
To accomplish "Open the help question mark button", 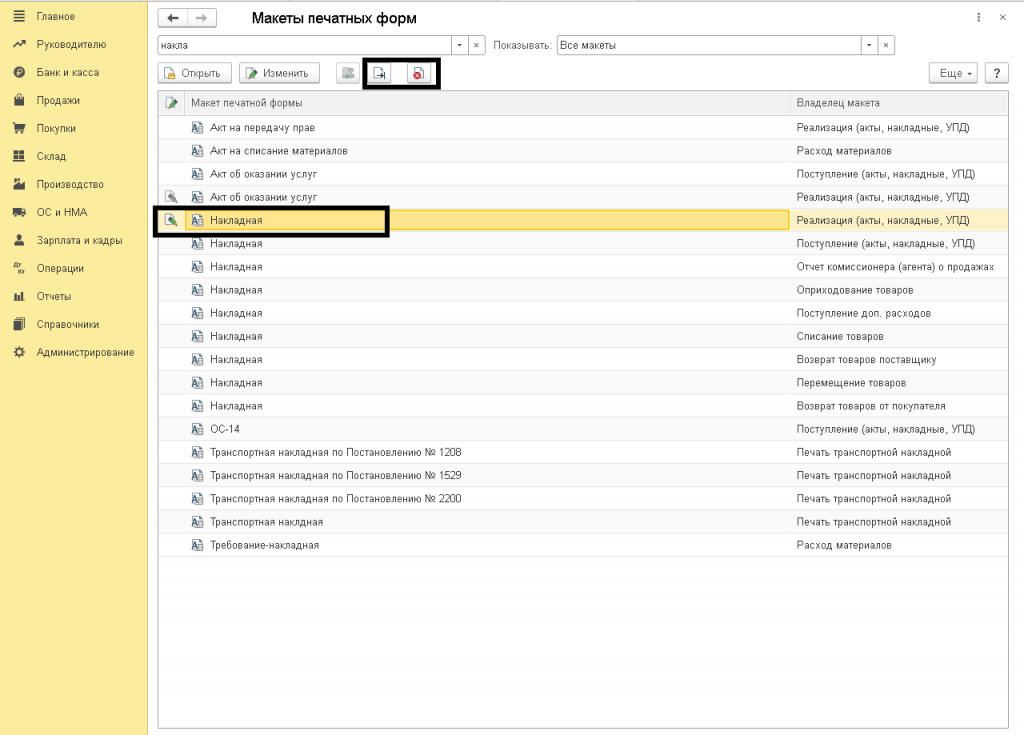I will [996, 73].
